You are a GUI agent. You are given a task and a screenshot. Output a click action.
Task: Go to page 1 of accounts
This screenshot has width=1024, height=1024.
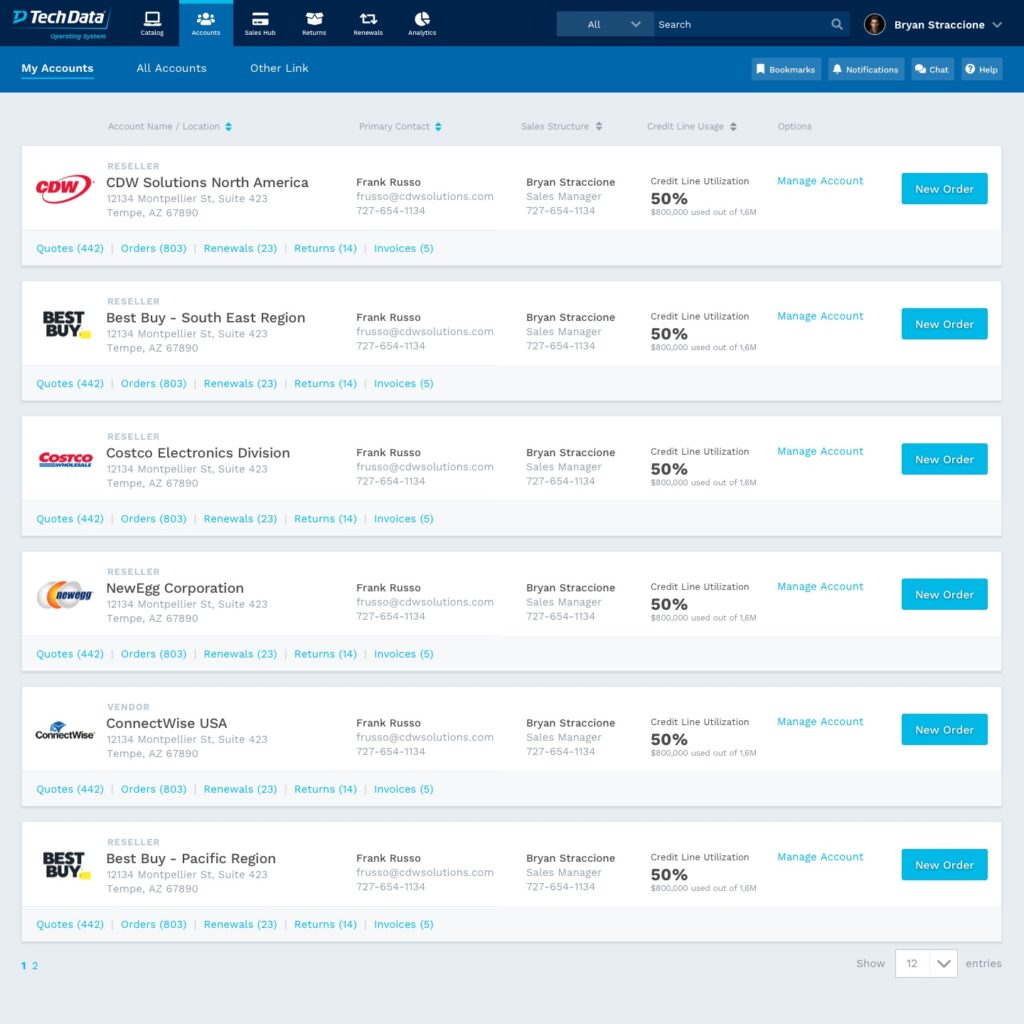click(24, 965)
